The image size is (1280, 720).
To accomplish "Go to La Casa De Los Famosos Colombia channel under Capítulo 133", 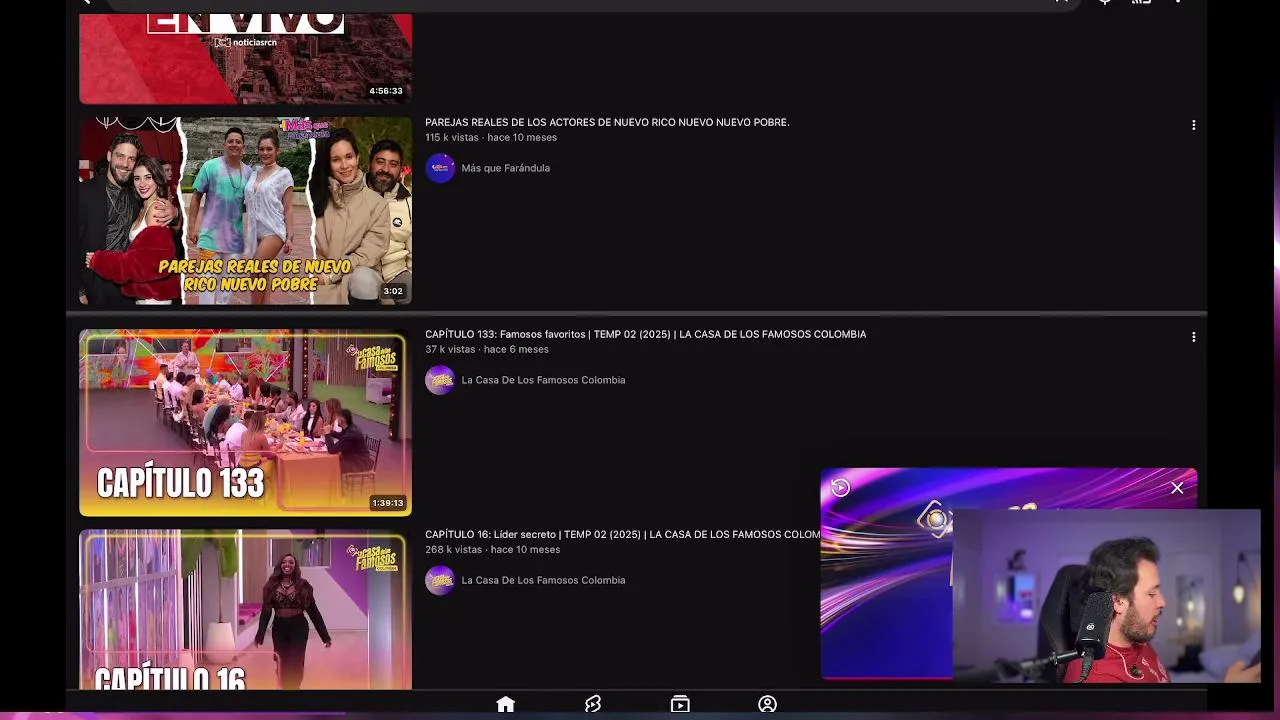I will pyautogui.click(x=543, y=380).
